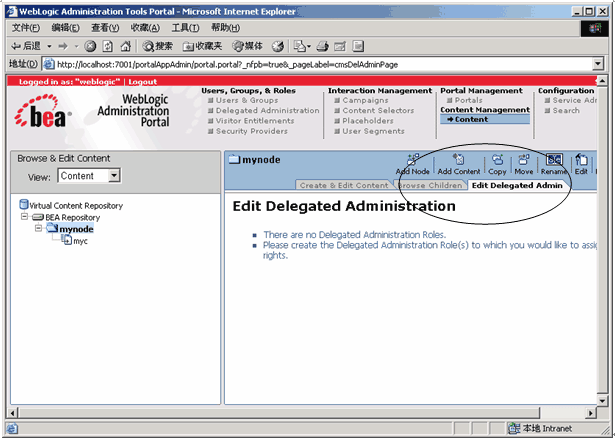
Task: Select the myc item in tree
Action: [80, 241]
